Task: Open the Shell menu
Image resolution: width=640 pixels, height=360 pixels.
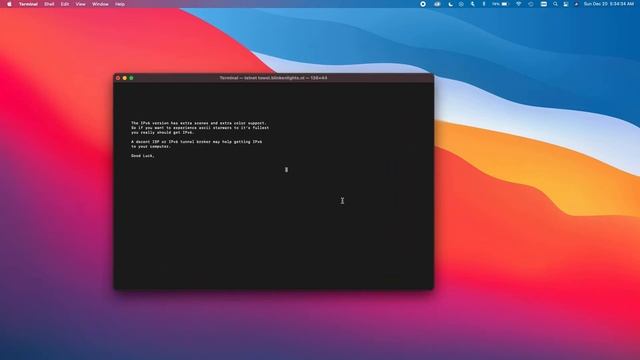Action: (x=49, y=4)
